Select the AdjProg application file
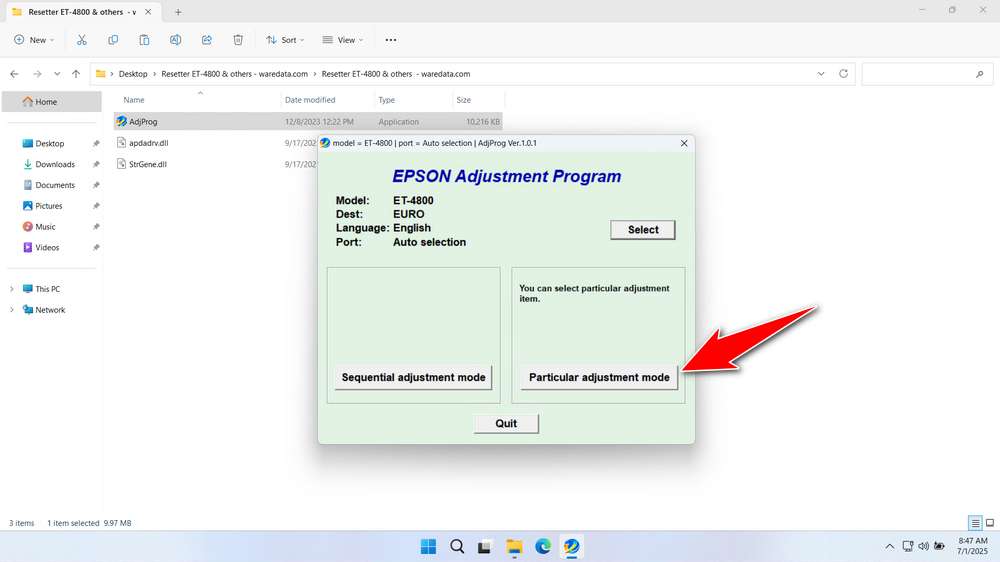This screenshot has width=1000, height=562. point(308,121)
